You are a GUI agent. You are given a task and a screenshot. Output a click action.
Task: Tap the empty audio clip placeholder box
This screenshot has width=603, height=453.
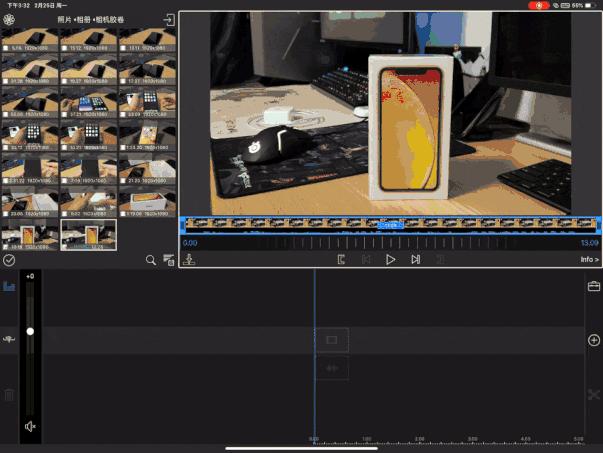click(x=332, y=368)
